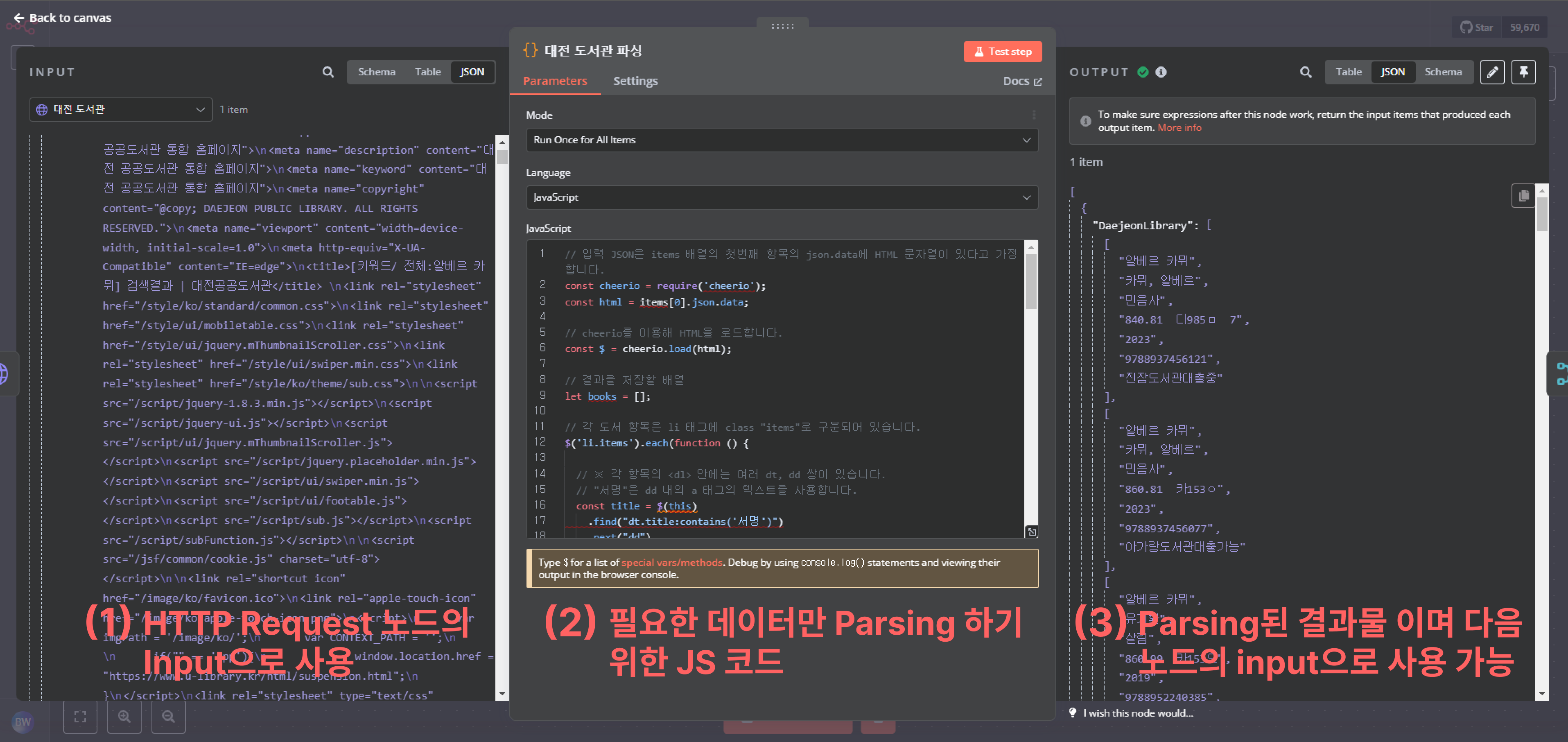Open the 대전 도서관 input node selector
This screenshot has width=1568, height=742.
pos(120,110)
